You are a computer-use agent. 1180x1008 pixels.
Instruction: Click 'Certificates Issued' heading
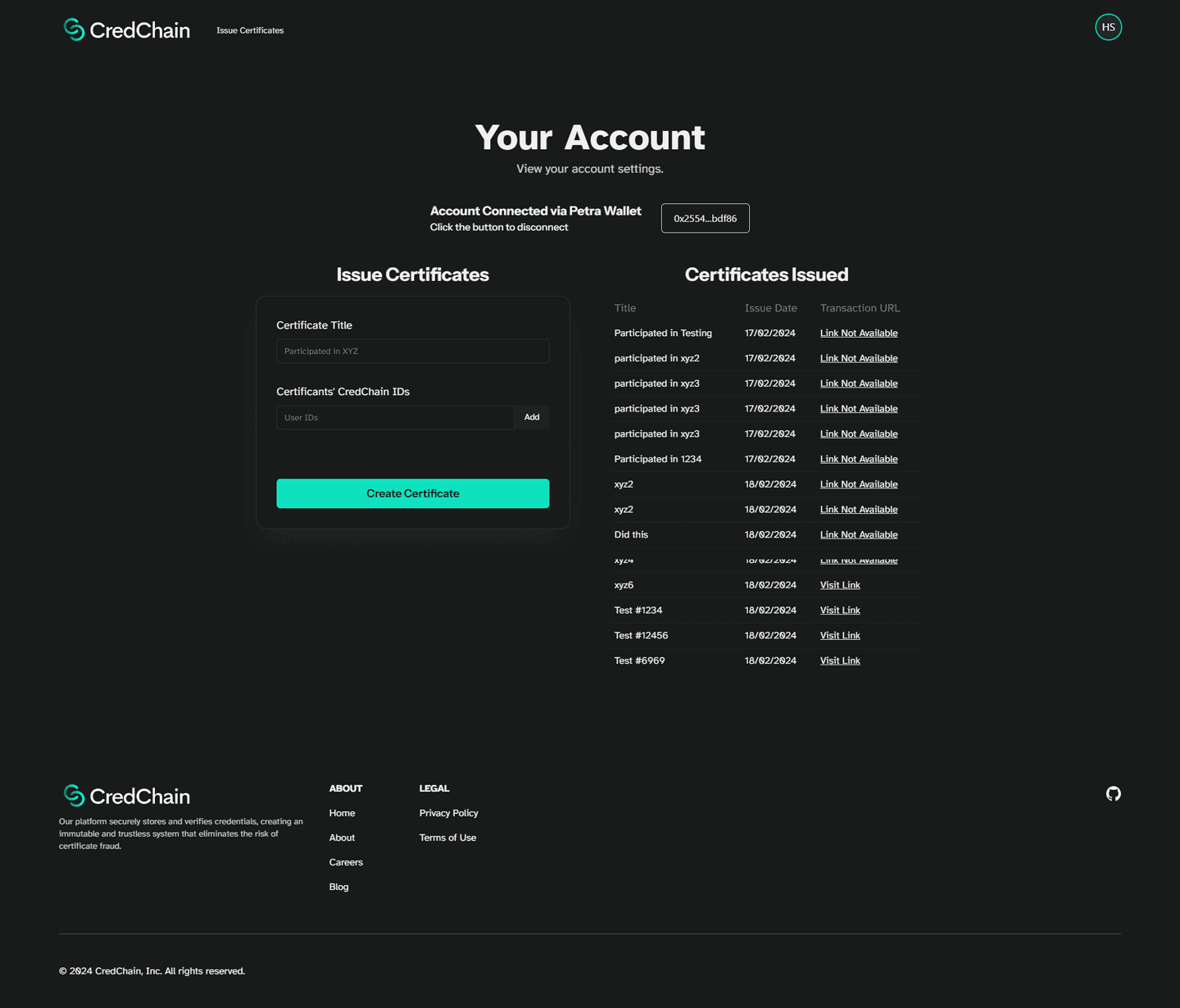766,275
